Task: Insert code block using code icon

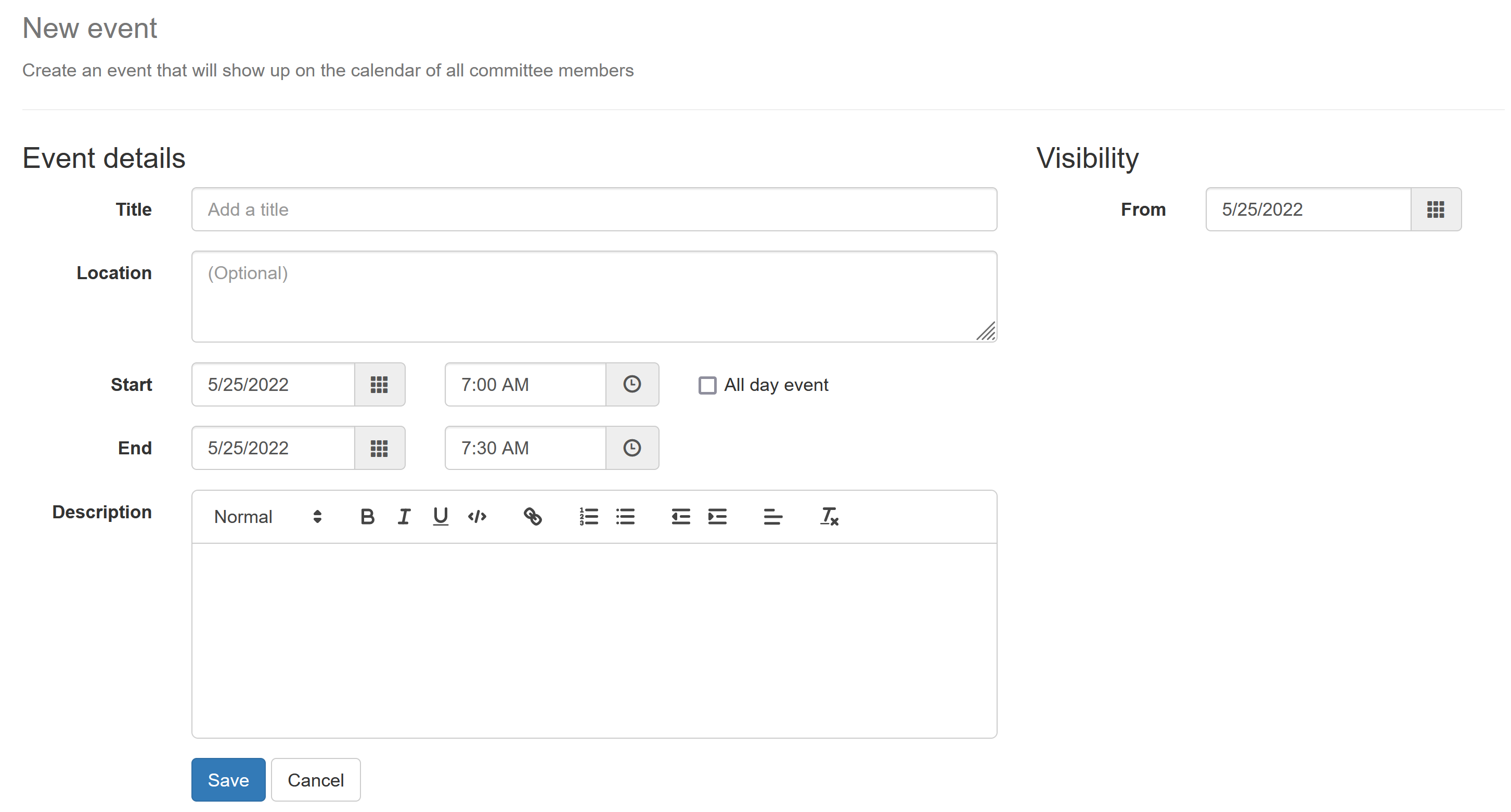Action: pos(477,517)
